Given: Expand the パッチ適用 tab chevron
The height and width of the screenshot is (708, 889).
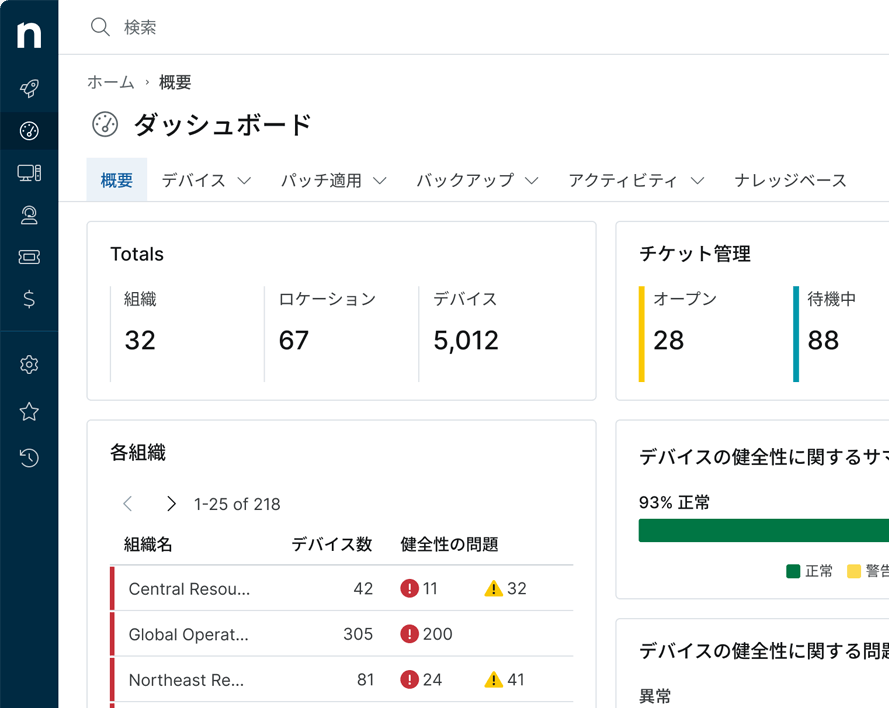Looking at the screenshot, I should (380, 181).
